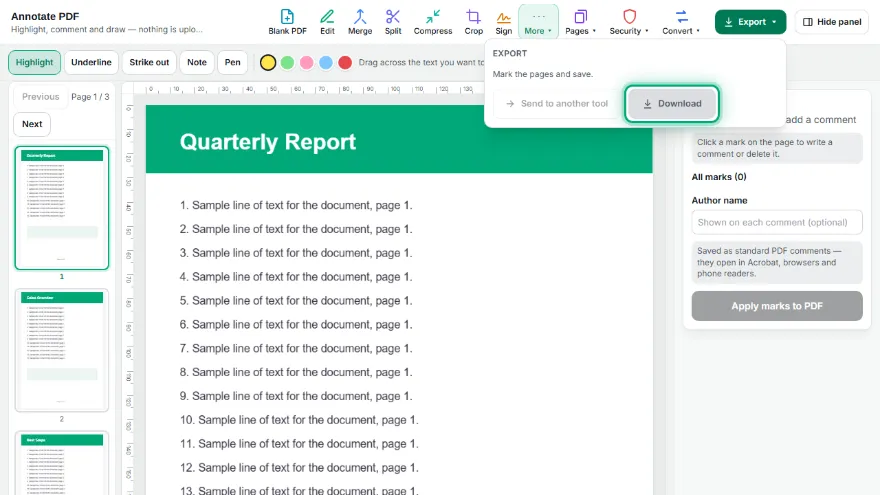Open the Sign tool

click(x=503, y=22)
